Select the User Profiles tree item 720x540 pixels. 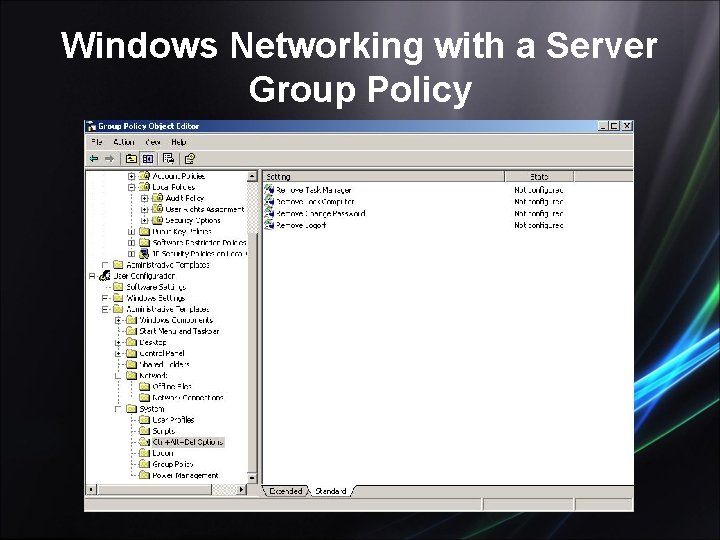[x=173, y=420]
